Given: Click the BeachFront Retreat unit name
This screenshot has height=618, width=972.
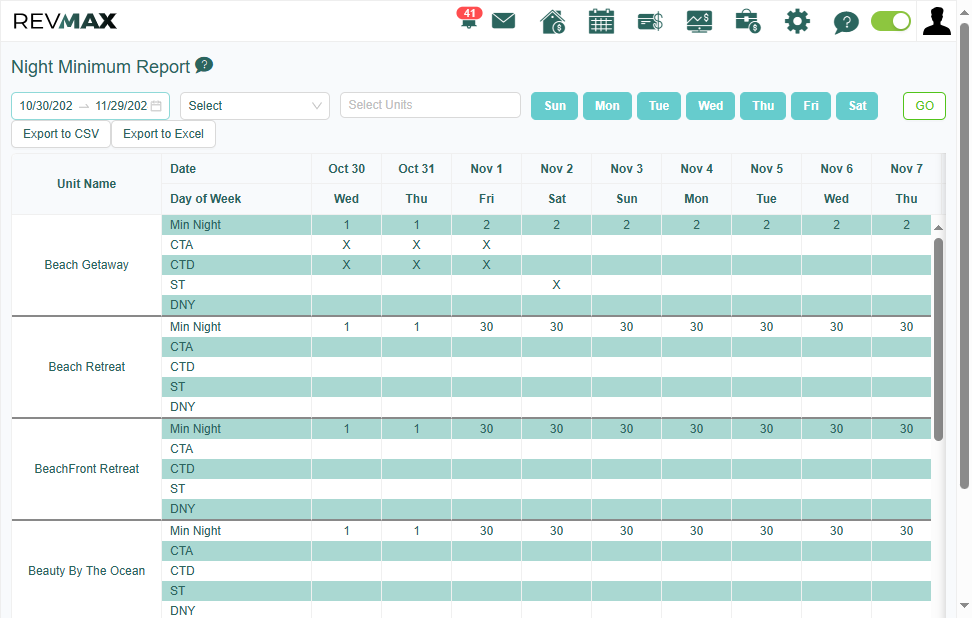Looking at the screenshot, I should click(87, 469).
